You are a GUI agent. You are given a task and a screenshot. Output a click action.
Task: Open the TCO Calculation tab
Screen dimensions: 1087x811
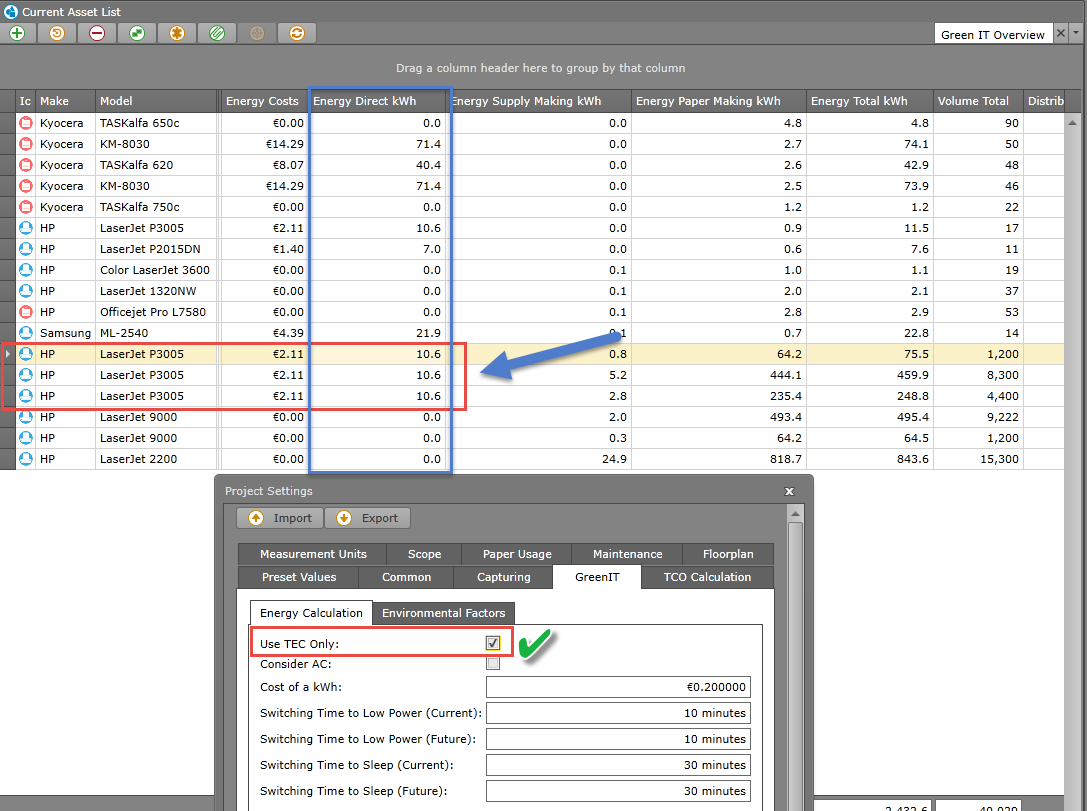tap(707, 577)
